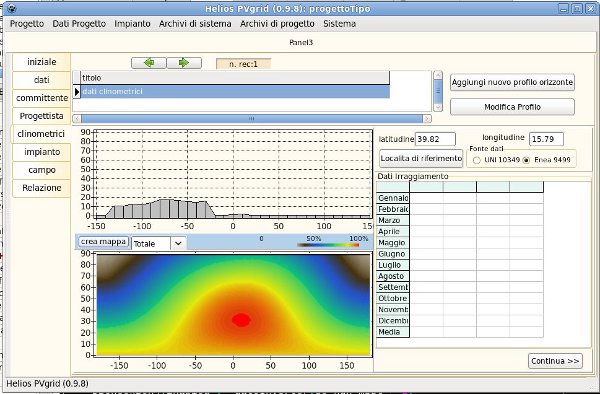This screenshot has width=600, height=394.
Task: Click the horizontal scrollbar left arrow
Action: click(77, 119)
